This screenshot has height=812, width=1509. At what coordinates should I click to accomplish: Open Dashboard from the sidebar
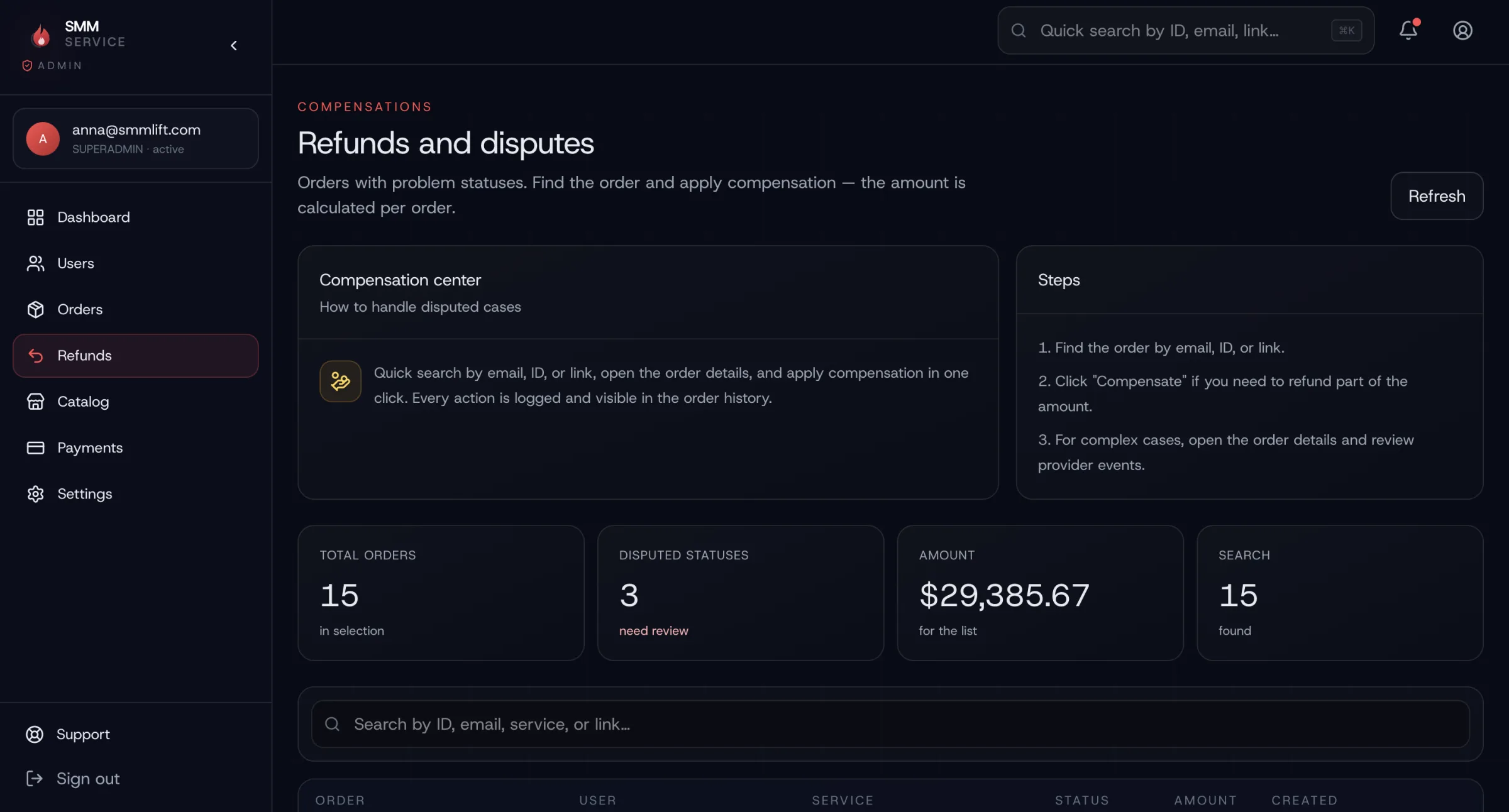click(93, 217)
